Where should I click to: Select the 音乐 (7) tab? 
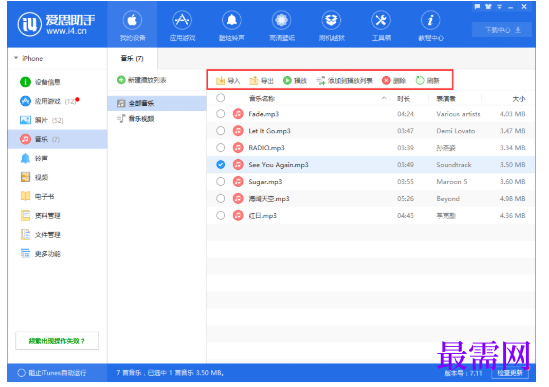coord(132,58)
